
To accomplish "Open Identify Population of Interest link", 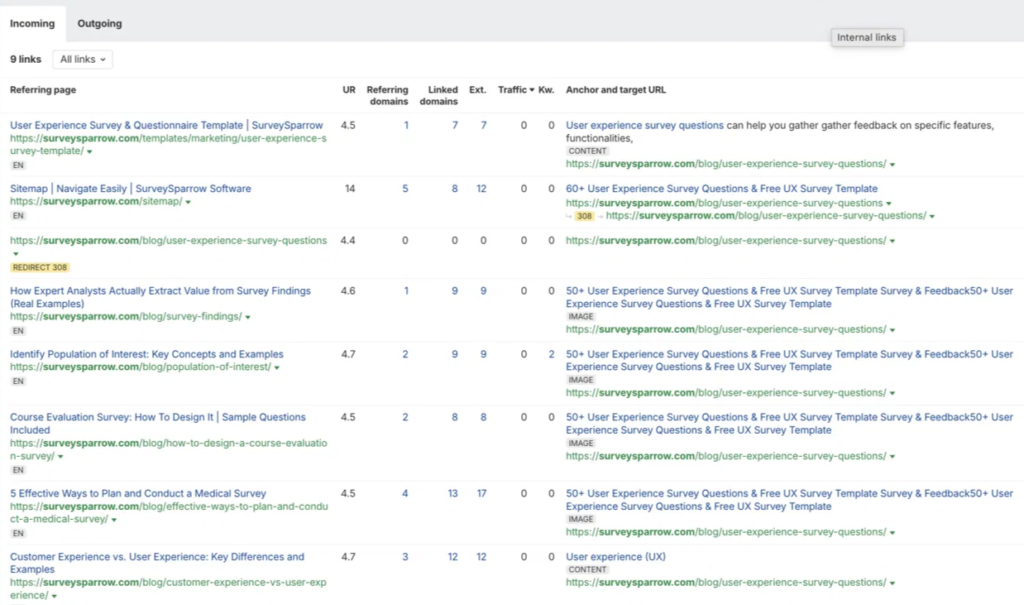I will pyautogui.click(x=146, y=354).
